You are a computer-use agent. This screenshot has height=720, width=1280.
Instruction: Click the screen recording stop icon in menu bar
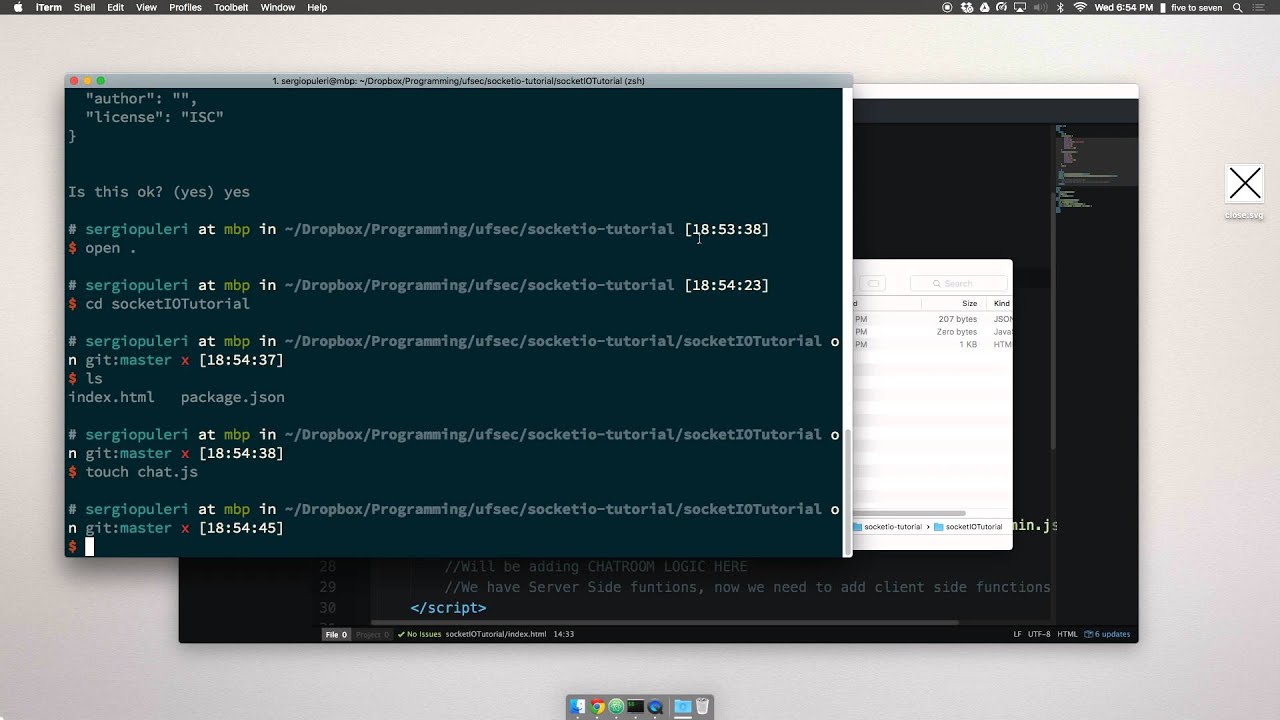947,7
